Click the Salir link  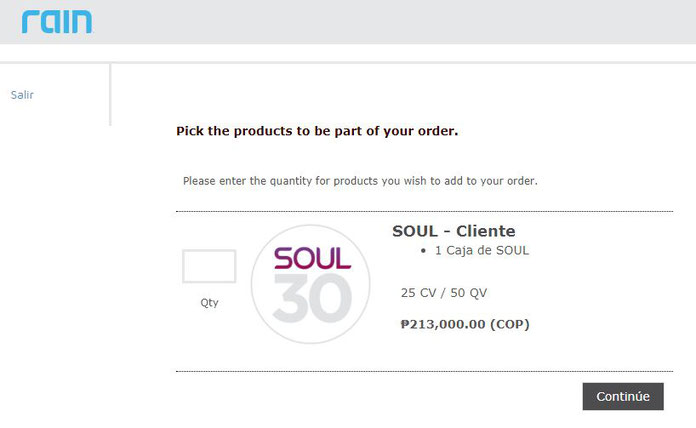tap(22, 95)
